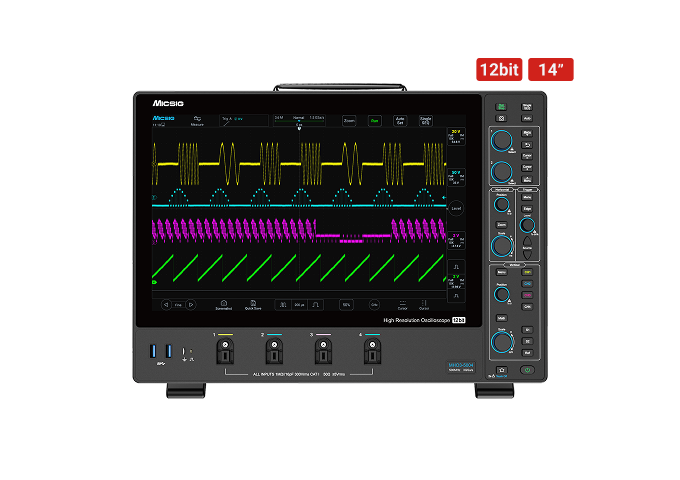
Task: Tap the left arrow fine-adjust icon
Action: pos(167,304)
